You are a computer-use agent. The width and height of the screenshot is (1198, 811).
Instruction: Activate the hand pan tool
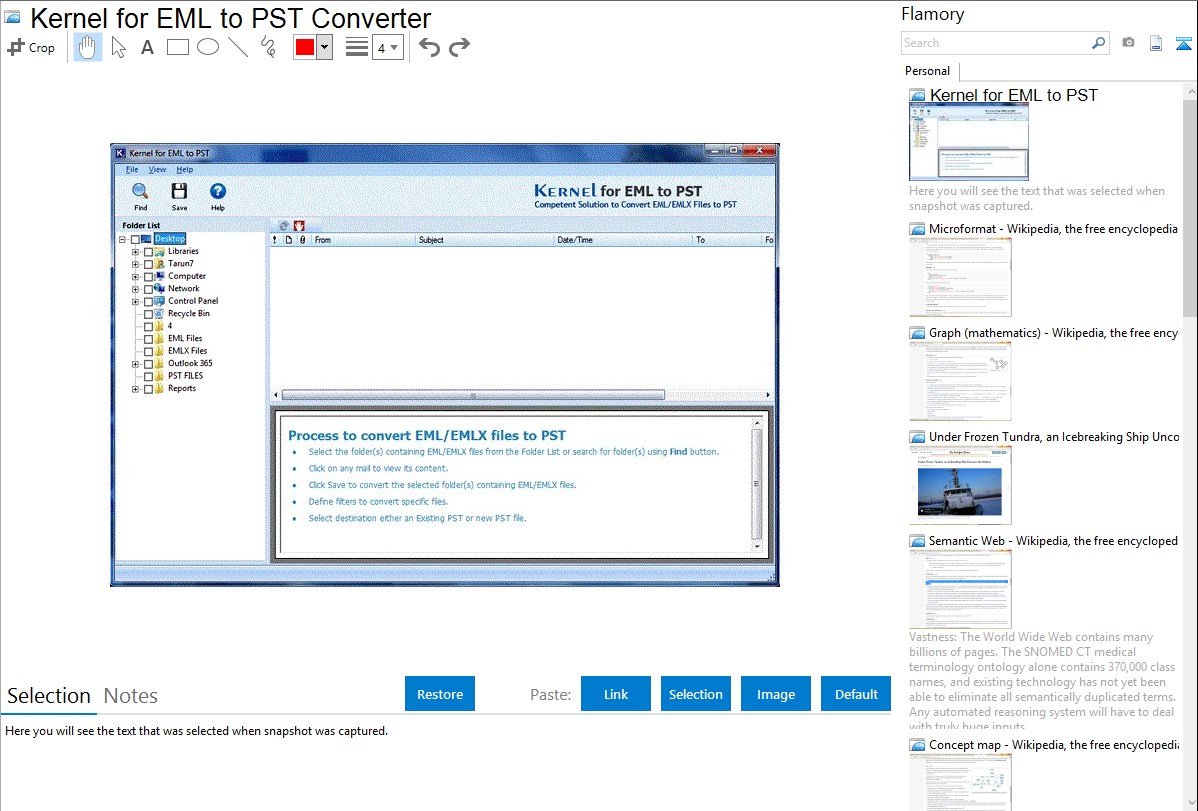88,47
